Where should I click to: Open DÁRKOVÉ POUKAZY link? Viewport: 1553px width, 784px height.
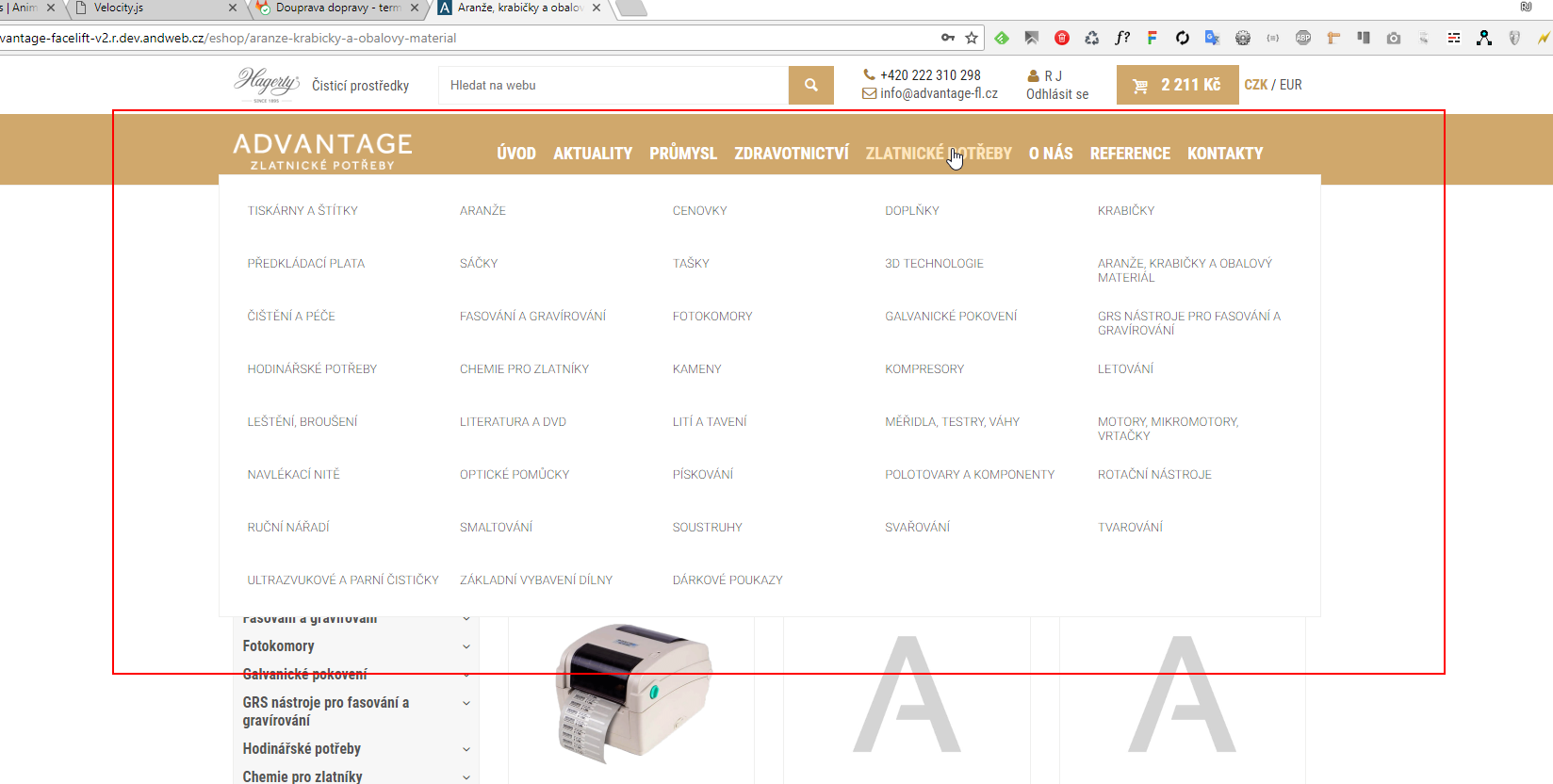coord(727,580)
